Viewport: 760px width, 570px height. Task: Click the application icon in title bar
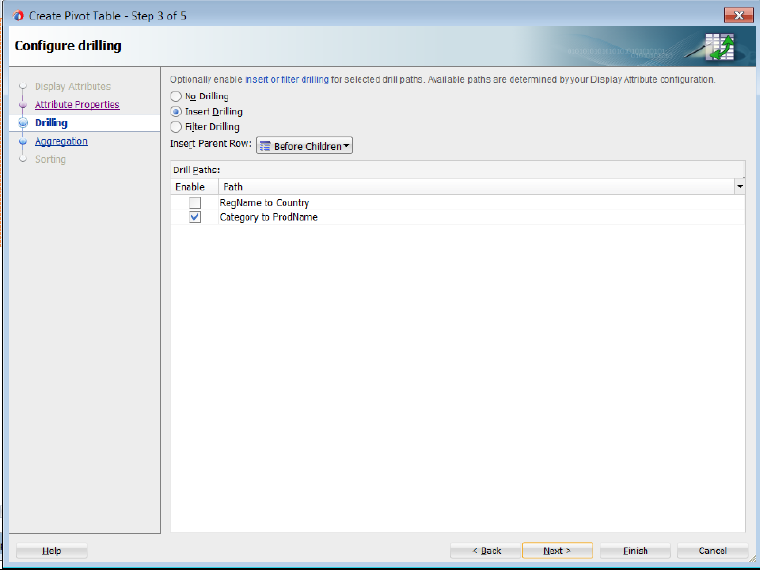[x=18, y=16]
